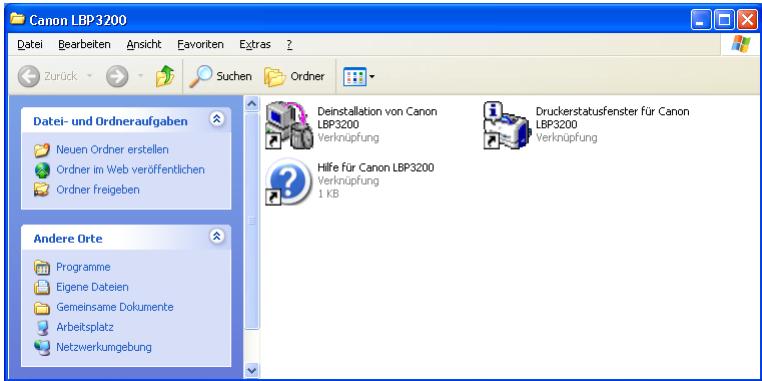Minimize the Canon LBP3200 window
The image size is (762, 381).
tap(700, 20)
